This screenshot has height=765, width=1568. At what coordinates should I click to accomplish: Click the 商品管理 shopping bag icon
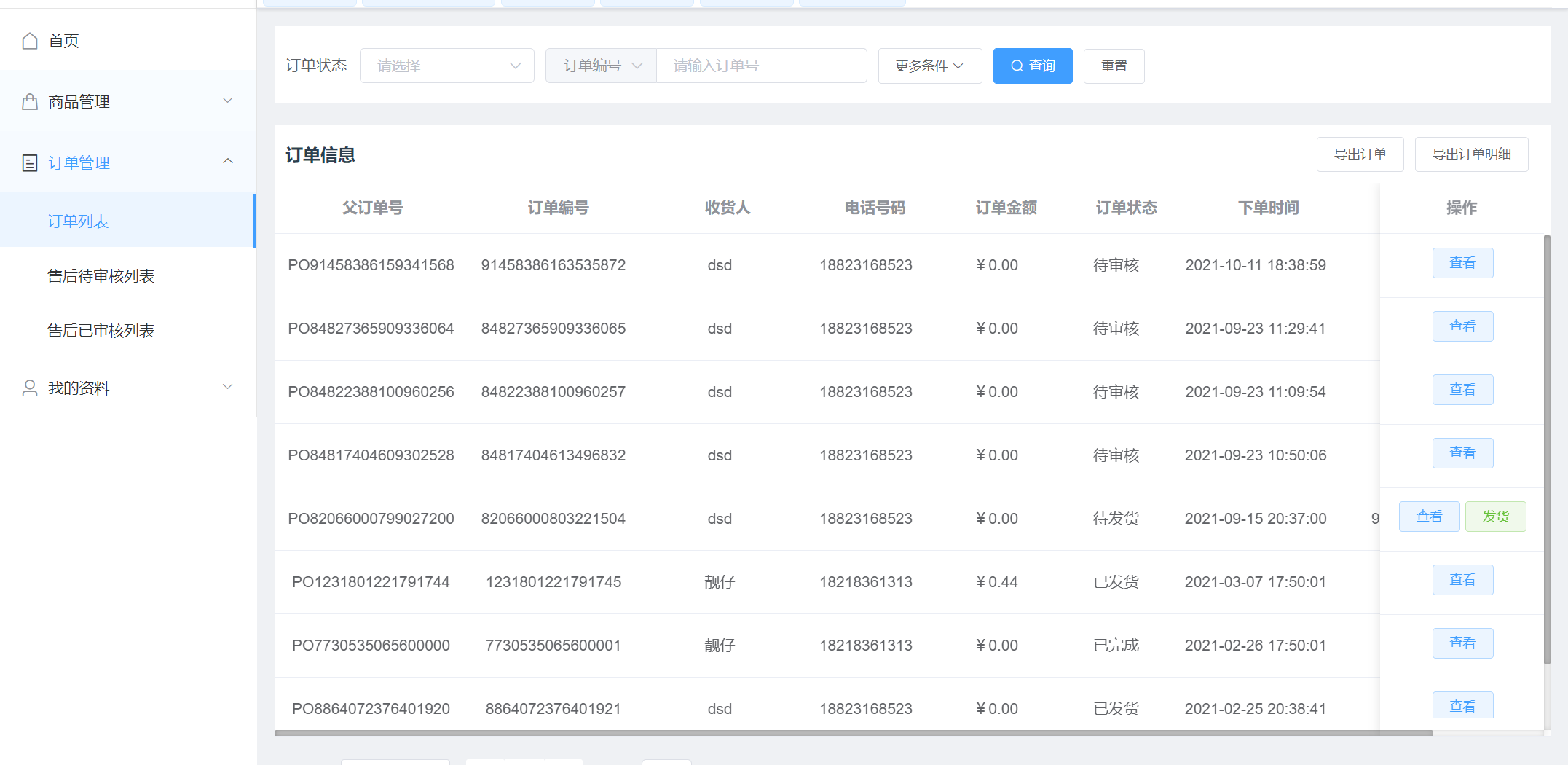coord(30,102)
